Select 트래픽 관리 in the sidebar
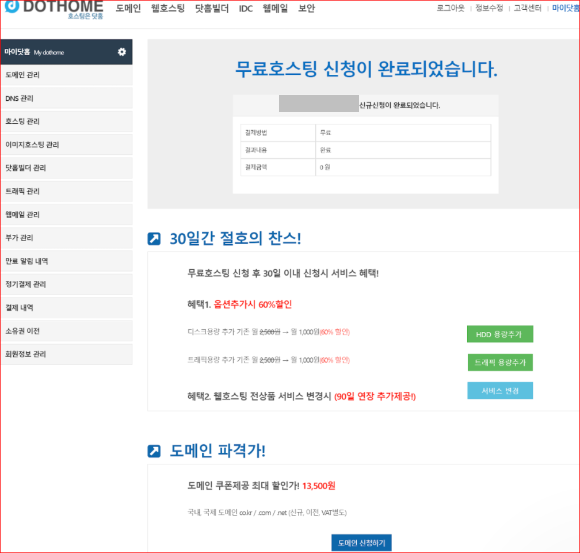The height and width of the screenshot is (553, 580). click(67, 191)
